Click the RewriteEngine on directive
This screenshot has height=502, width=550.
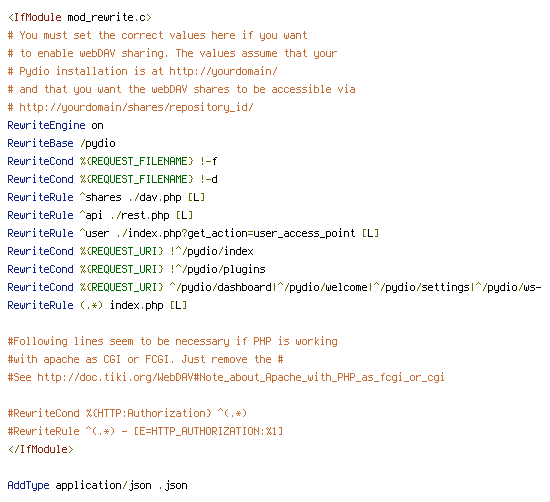55,125
